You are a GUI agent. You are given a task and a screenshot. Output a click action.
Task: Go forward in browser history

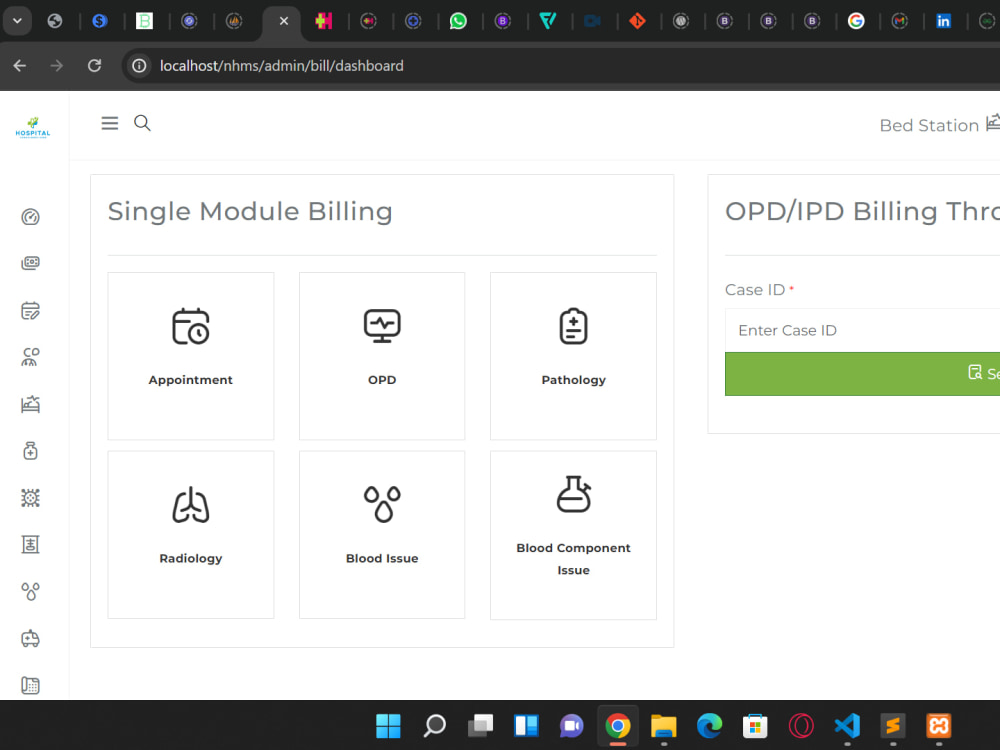pyautogui.click(x=57, y=66)
